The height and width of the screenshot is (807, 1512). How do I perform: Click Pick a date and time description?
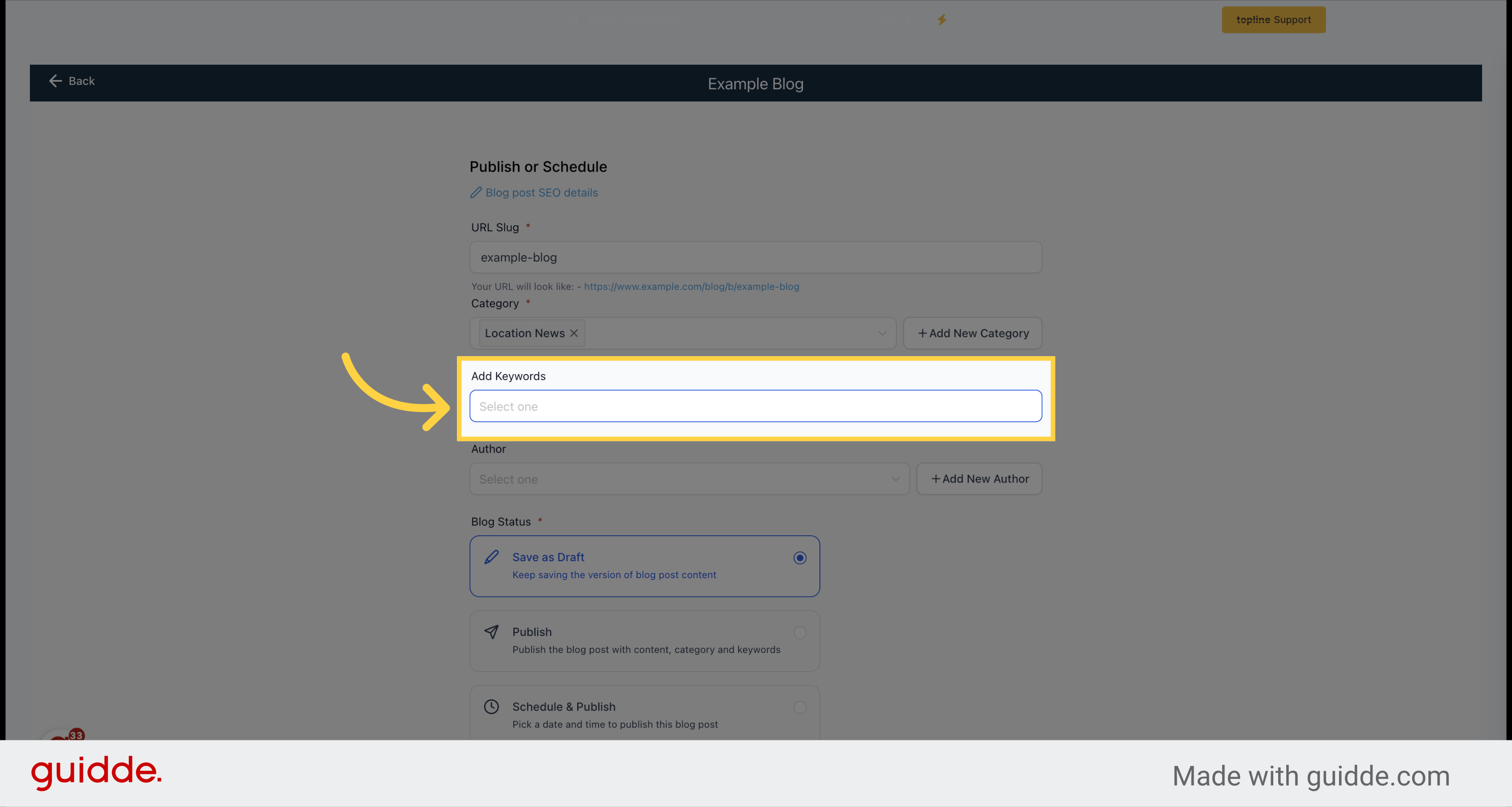click(615, 724)
